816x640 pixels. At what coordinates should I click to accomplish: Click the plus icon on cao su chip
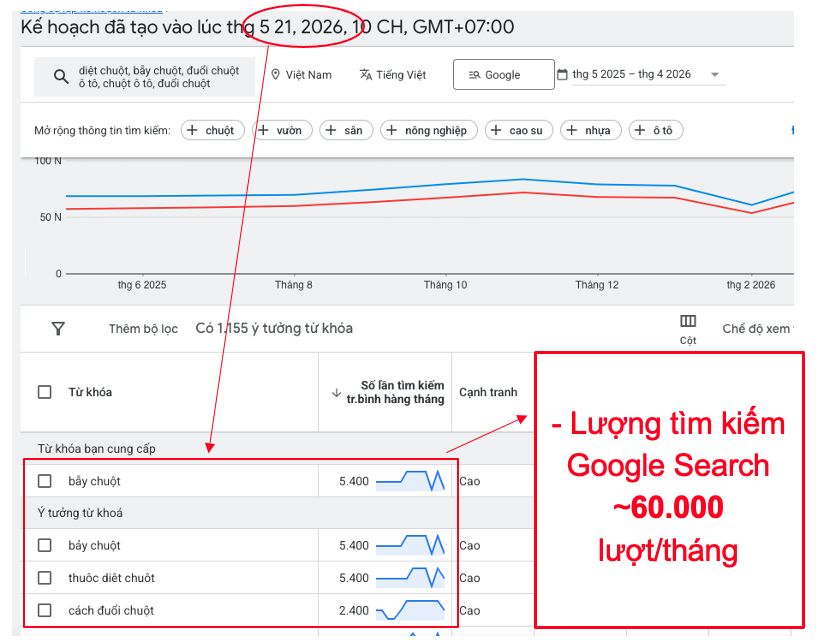coord(496,130)
